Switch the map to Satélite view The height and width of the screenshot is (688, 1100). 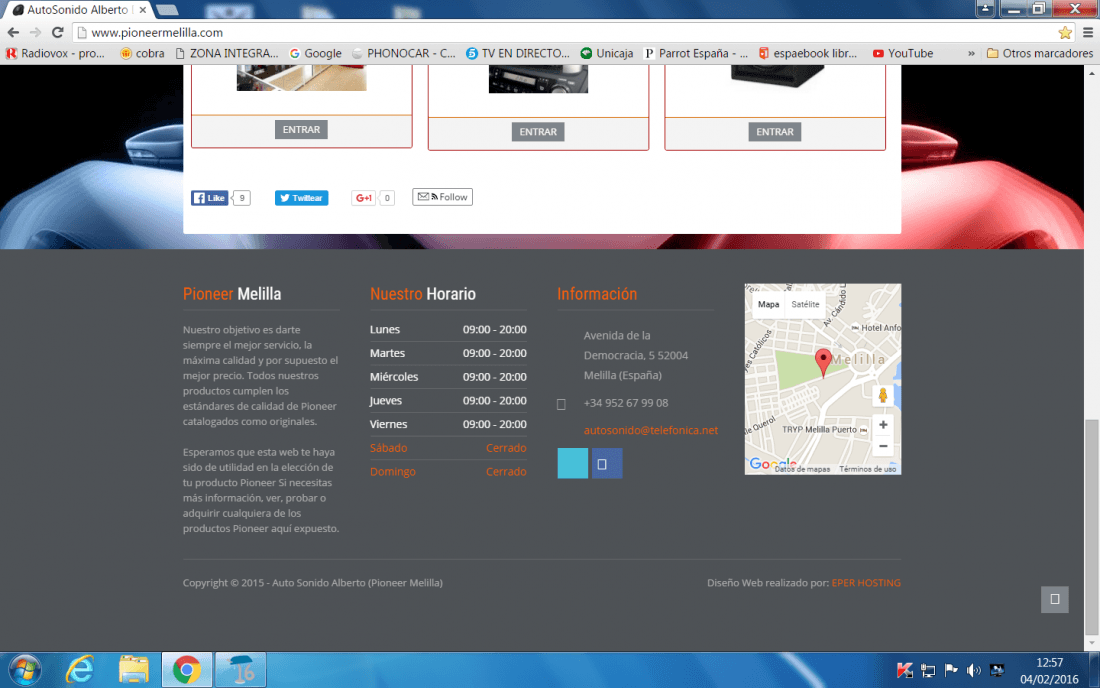805,304
